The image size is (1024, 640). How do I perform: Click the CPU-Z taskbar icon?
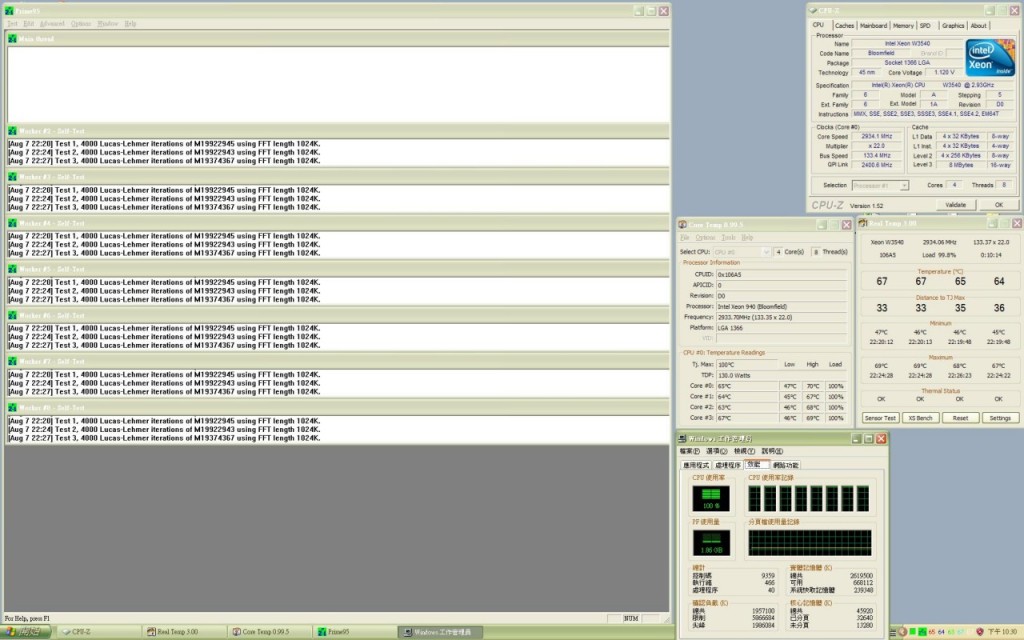(66, 632)
